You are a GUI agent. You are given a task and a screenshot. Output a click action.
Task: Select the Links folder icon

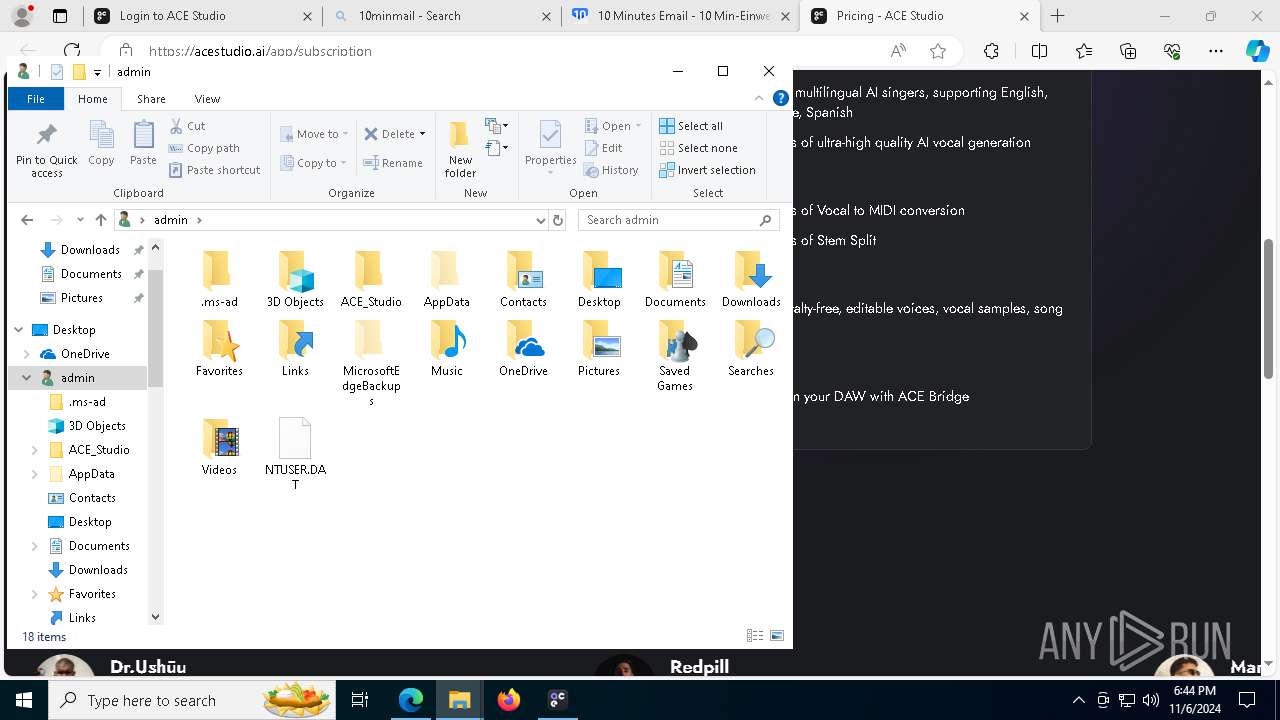(x=295, y=340)
